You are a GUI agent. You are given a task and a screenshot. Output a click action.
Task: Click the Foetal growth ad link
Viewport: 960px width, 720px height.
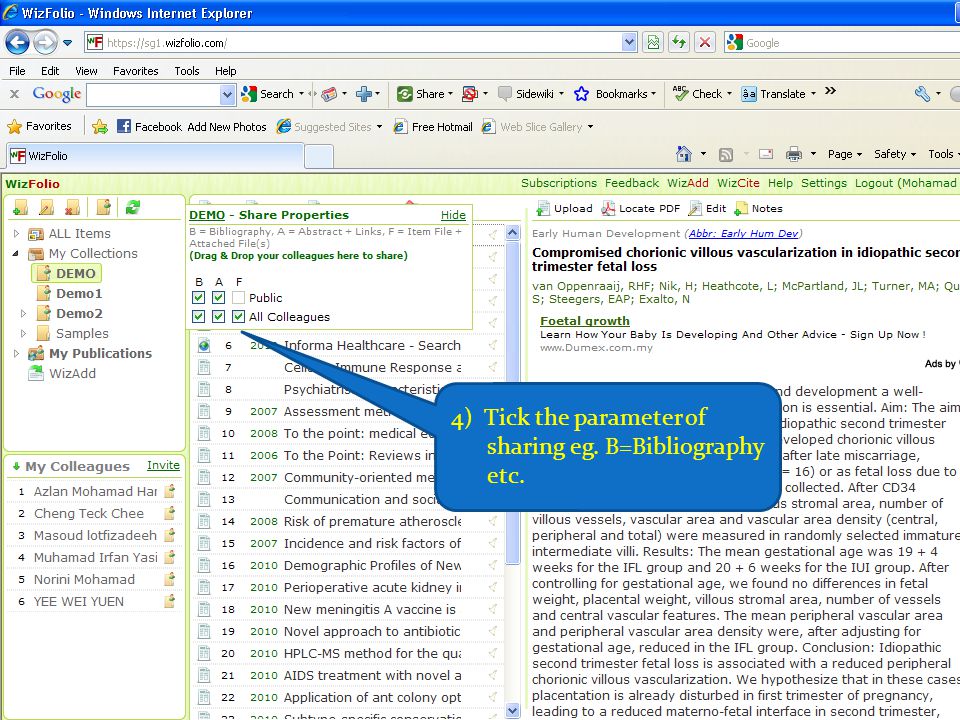[585, 321]
